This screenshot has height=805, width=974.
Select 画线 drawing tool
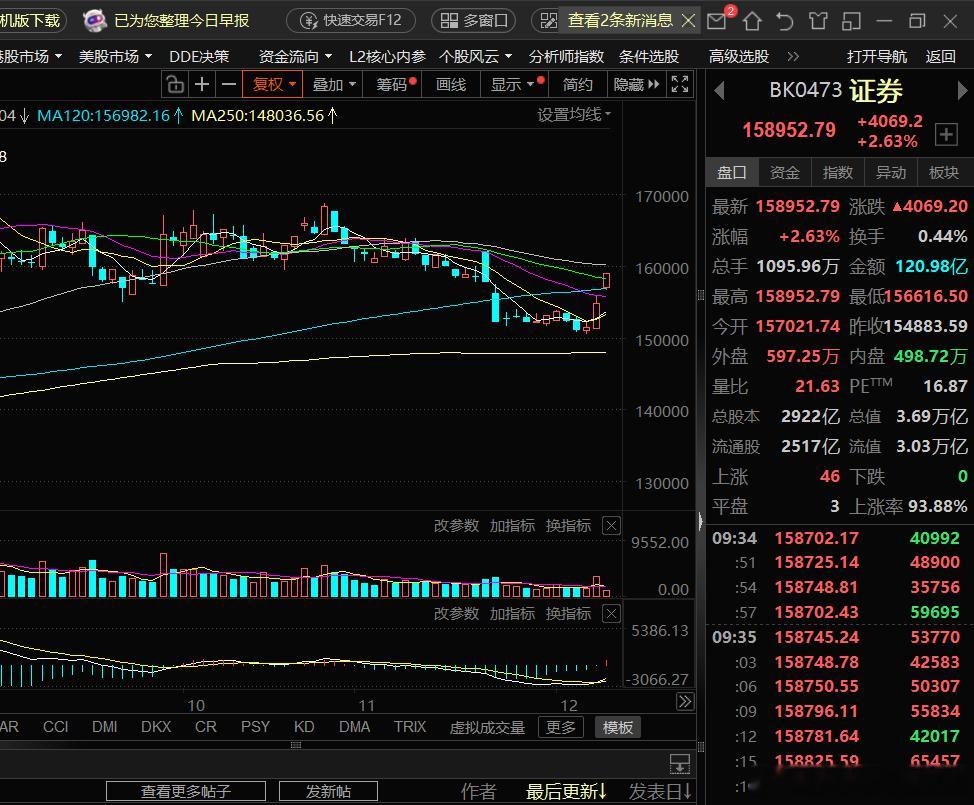point(451,84)
